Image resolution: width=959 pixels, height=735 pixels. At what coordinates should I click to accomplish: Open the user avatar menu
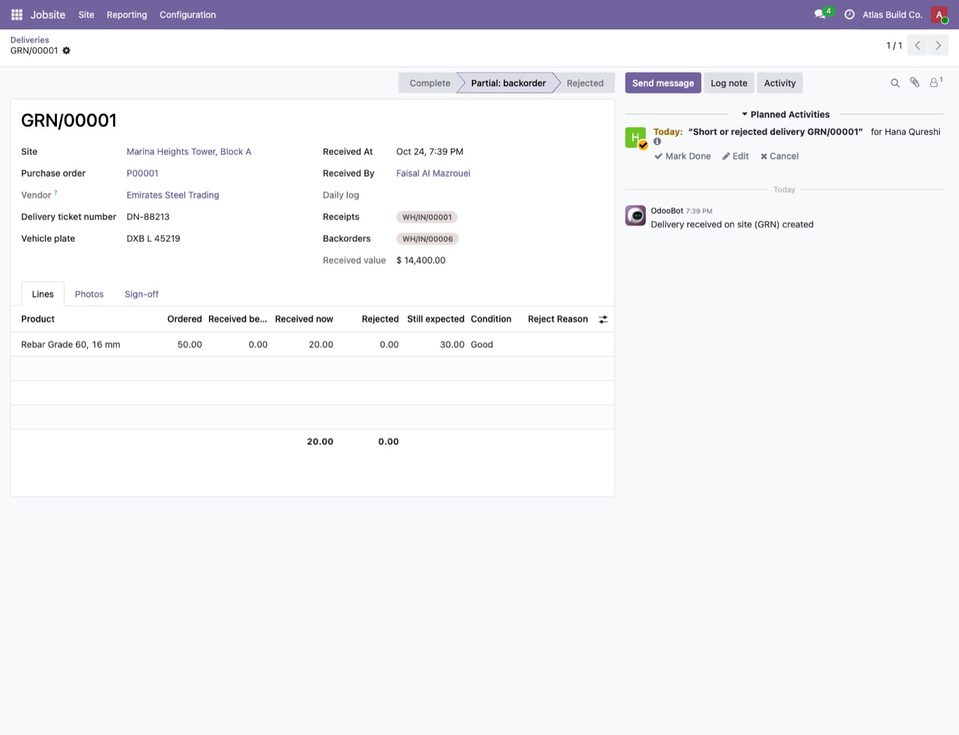click(x=939, y=14)
